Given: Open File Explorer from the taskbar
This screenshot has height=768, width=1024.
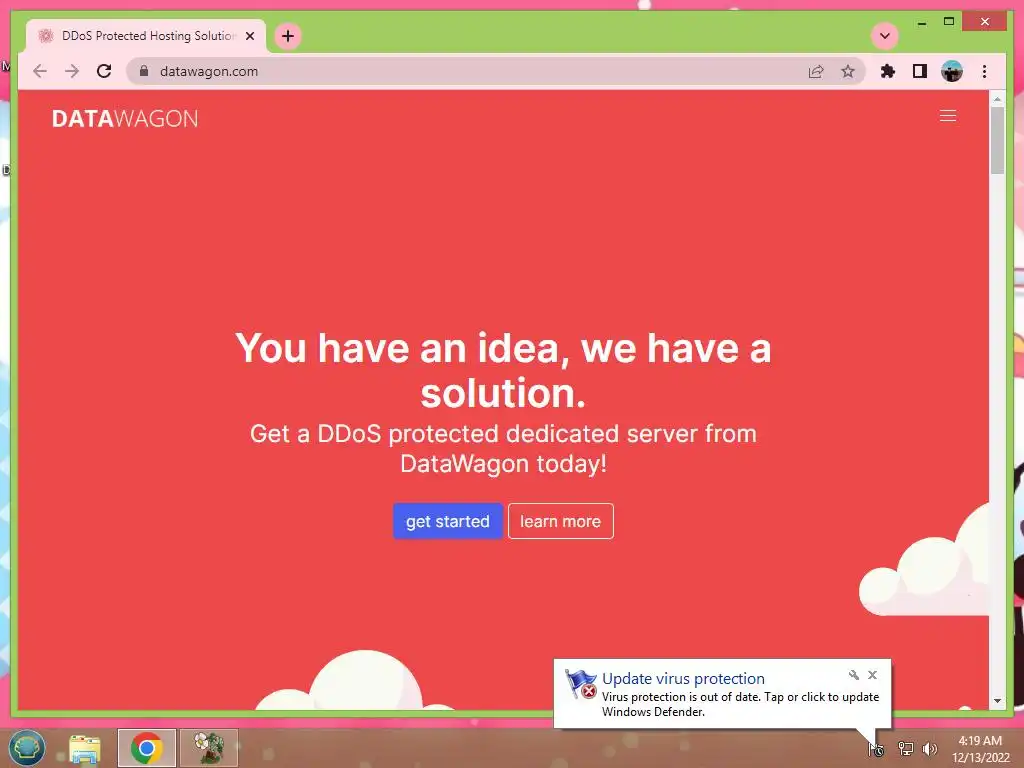Looking at the screenshot, I should (85, 748).
